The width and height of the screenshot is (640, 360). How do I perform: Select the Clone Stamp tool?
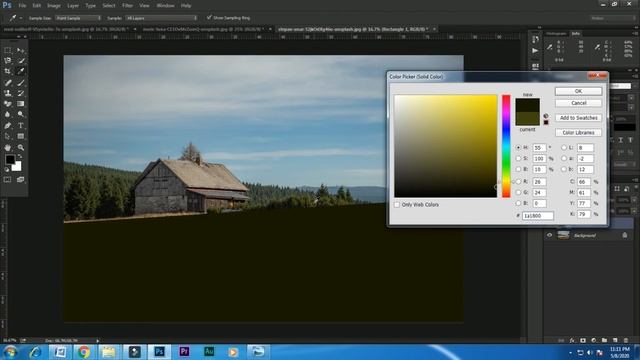tap(8, 93)
